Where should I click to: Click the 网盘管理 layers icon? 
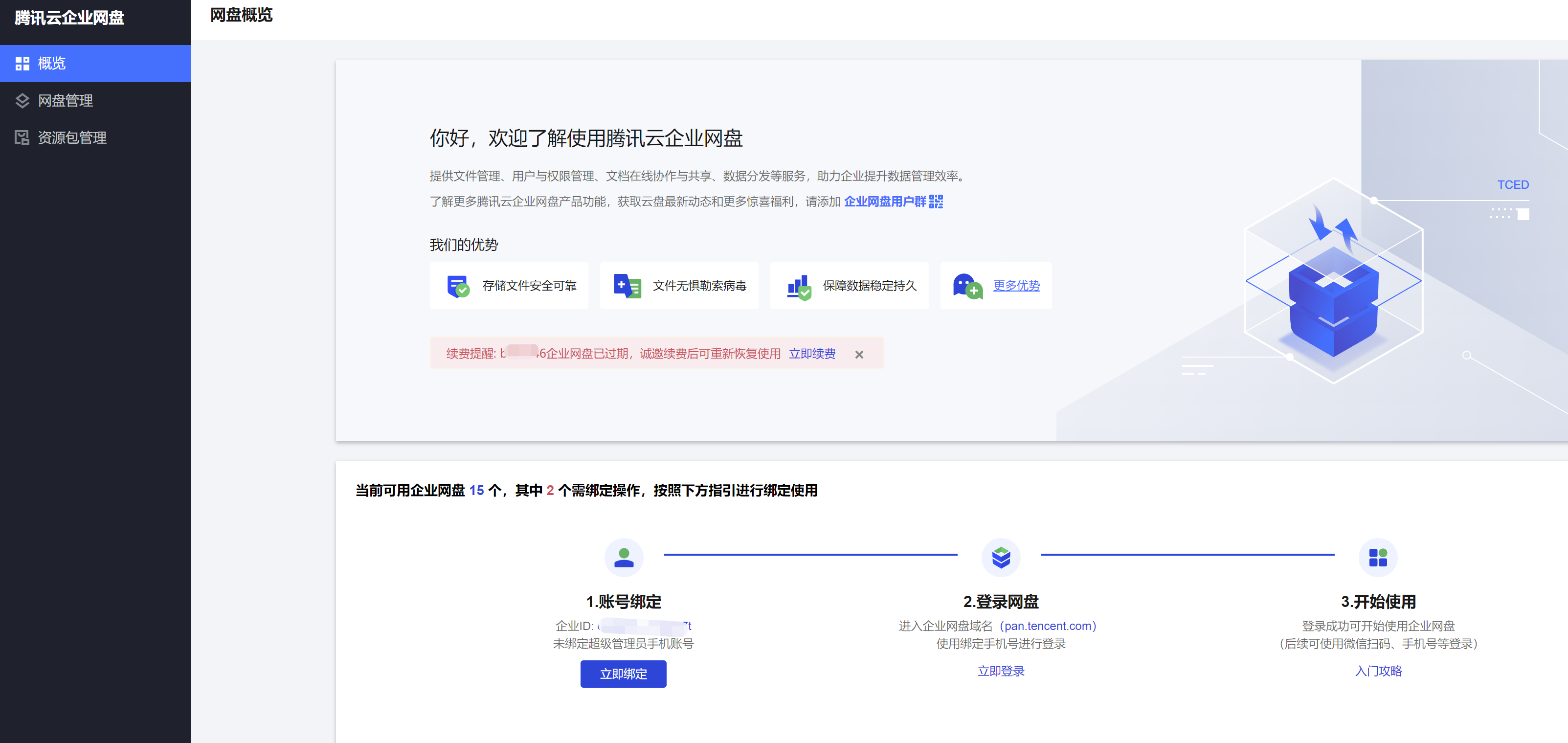coord(22,100)
